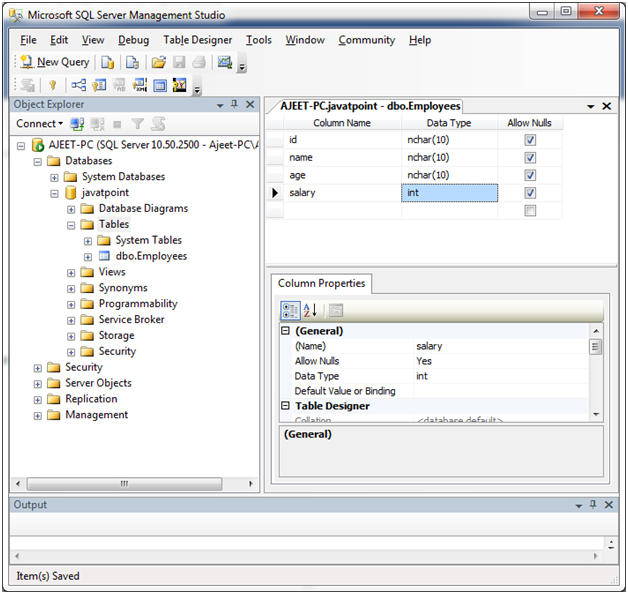Click the Print icon in toolbar

199,62
